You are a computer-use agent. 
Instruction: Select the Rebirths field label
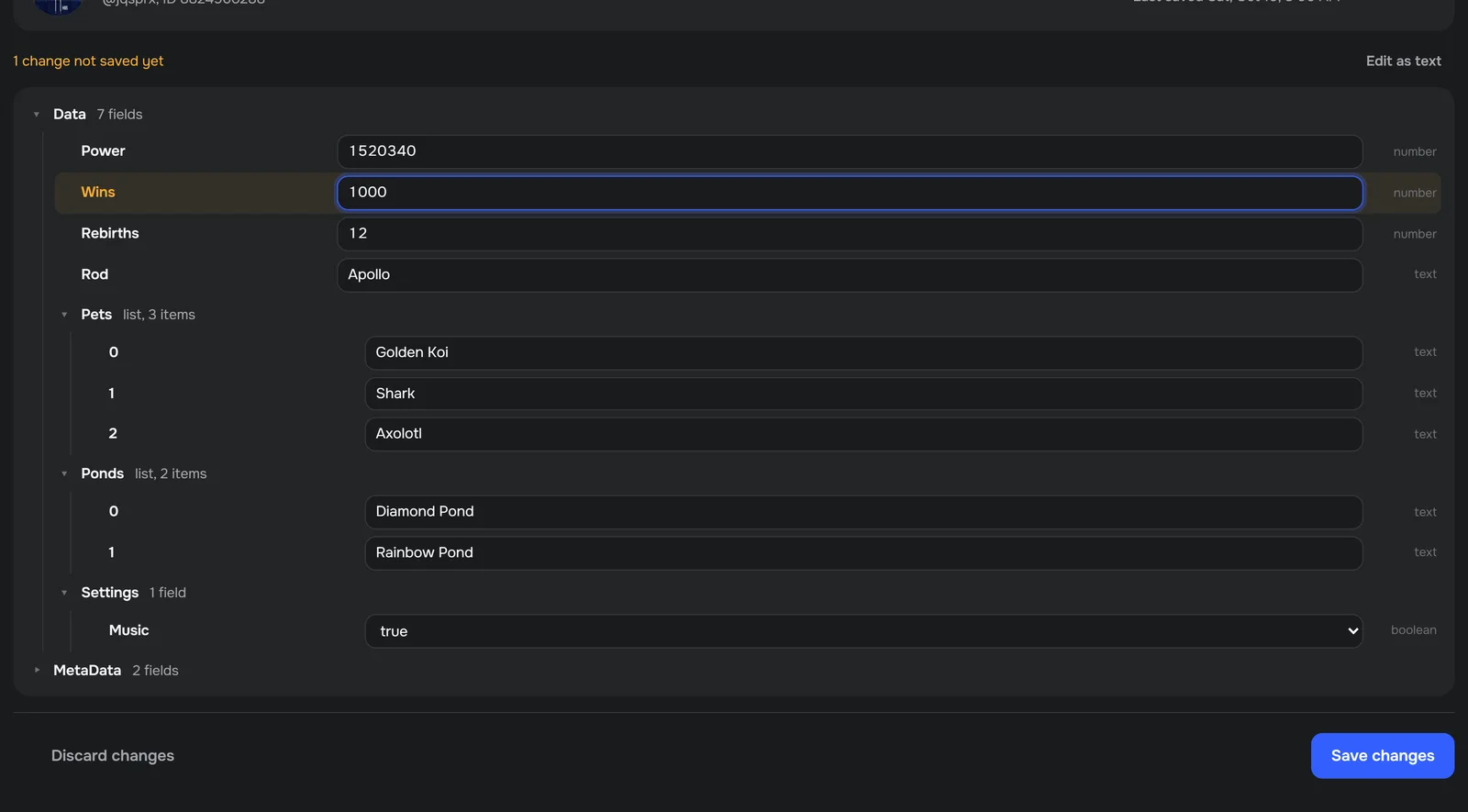tap(110, 234)
